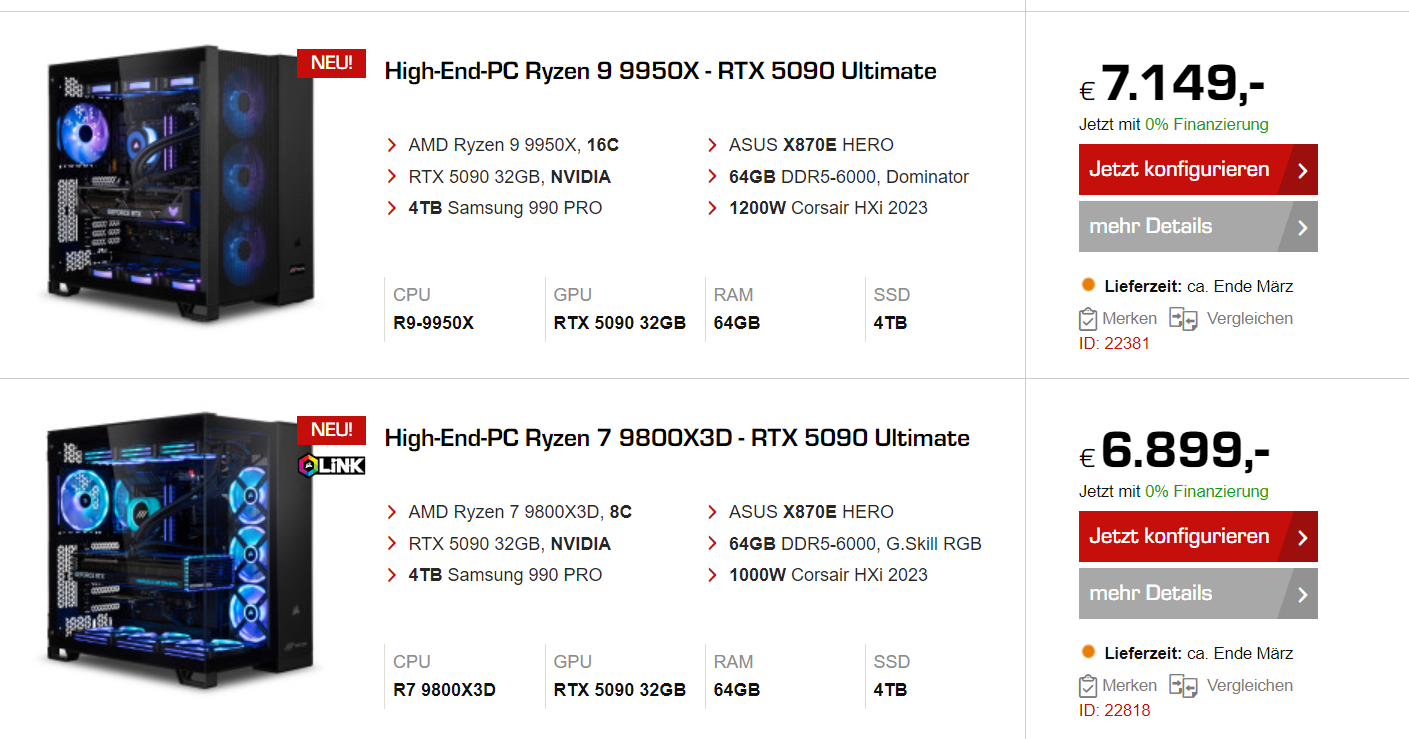Click Merken clipboard icon for ID 22381
The width and height of the screenshot is (1409, 739).
1089,319
